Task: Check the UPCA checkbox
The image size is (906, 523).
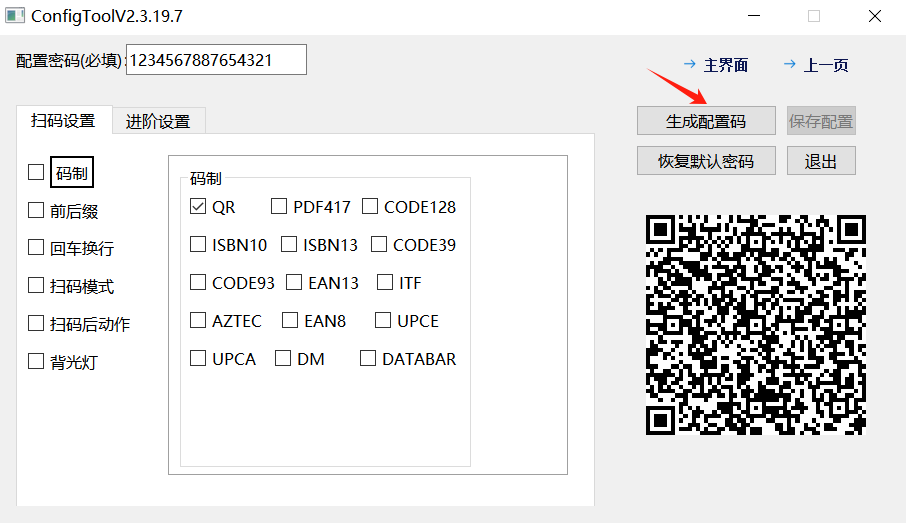Action: pos(198,358)
